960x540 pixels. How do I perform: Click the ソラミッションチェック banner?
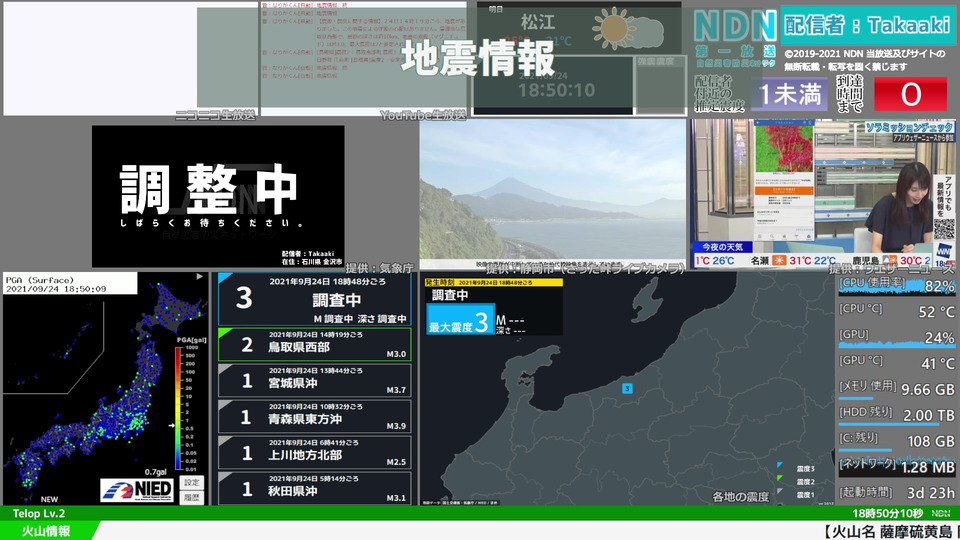click(909, 127)
